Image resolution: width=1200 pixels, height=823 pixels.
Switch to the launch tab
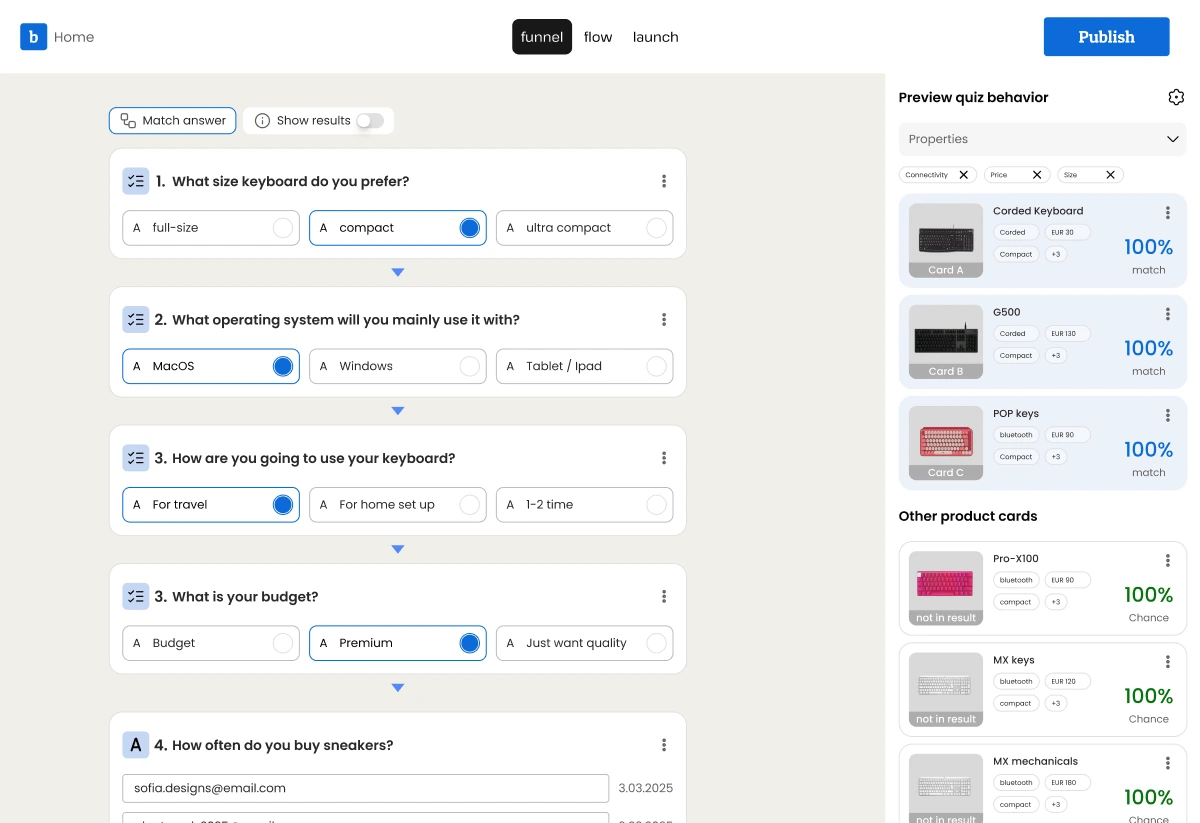(655, 36)
